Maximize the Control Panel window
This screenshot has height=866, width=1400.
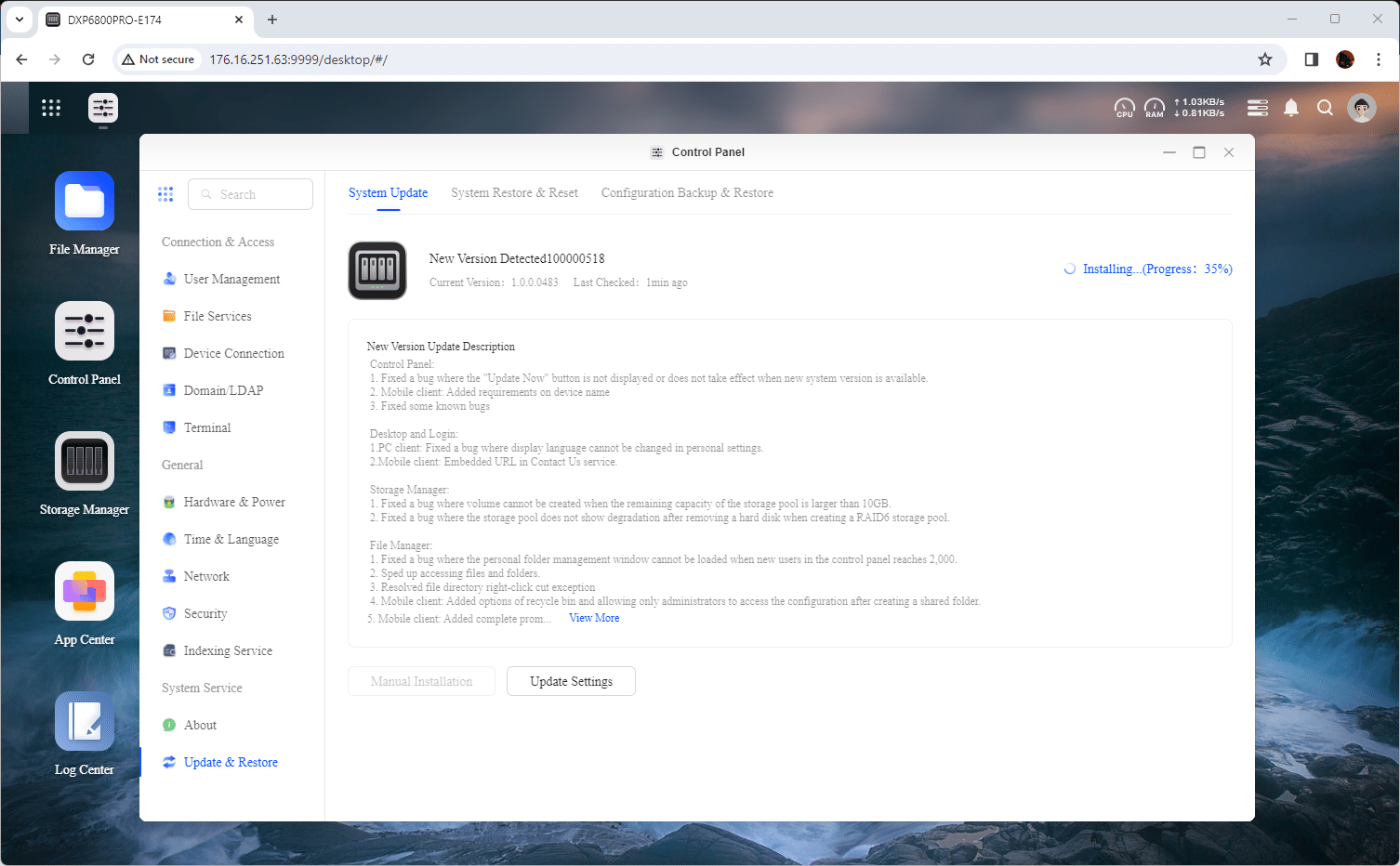point(1199,152)
